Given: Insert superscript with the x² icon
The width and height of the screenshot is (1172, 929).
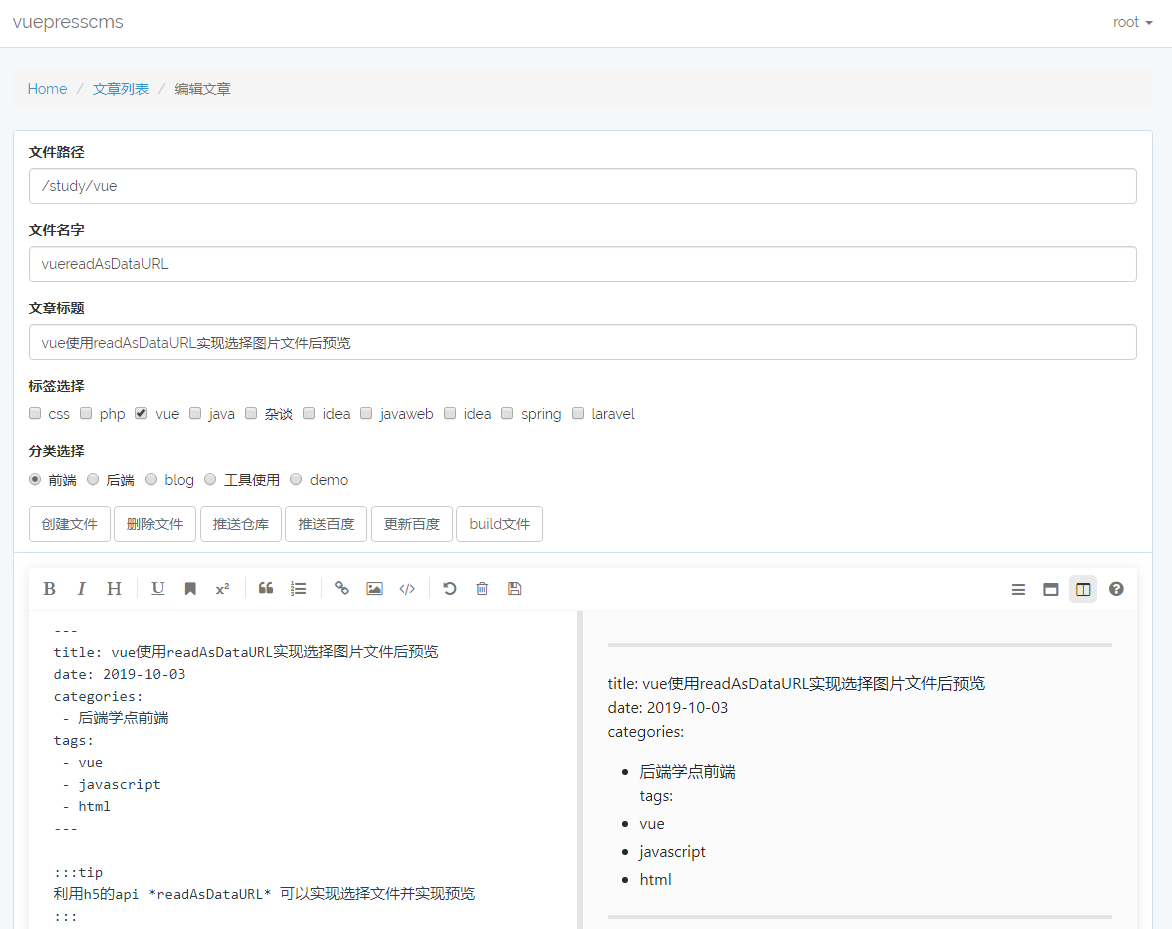Looking at the screenshot, I should coord(222,589).
